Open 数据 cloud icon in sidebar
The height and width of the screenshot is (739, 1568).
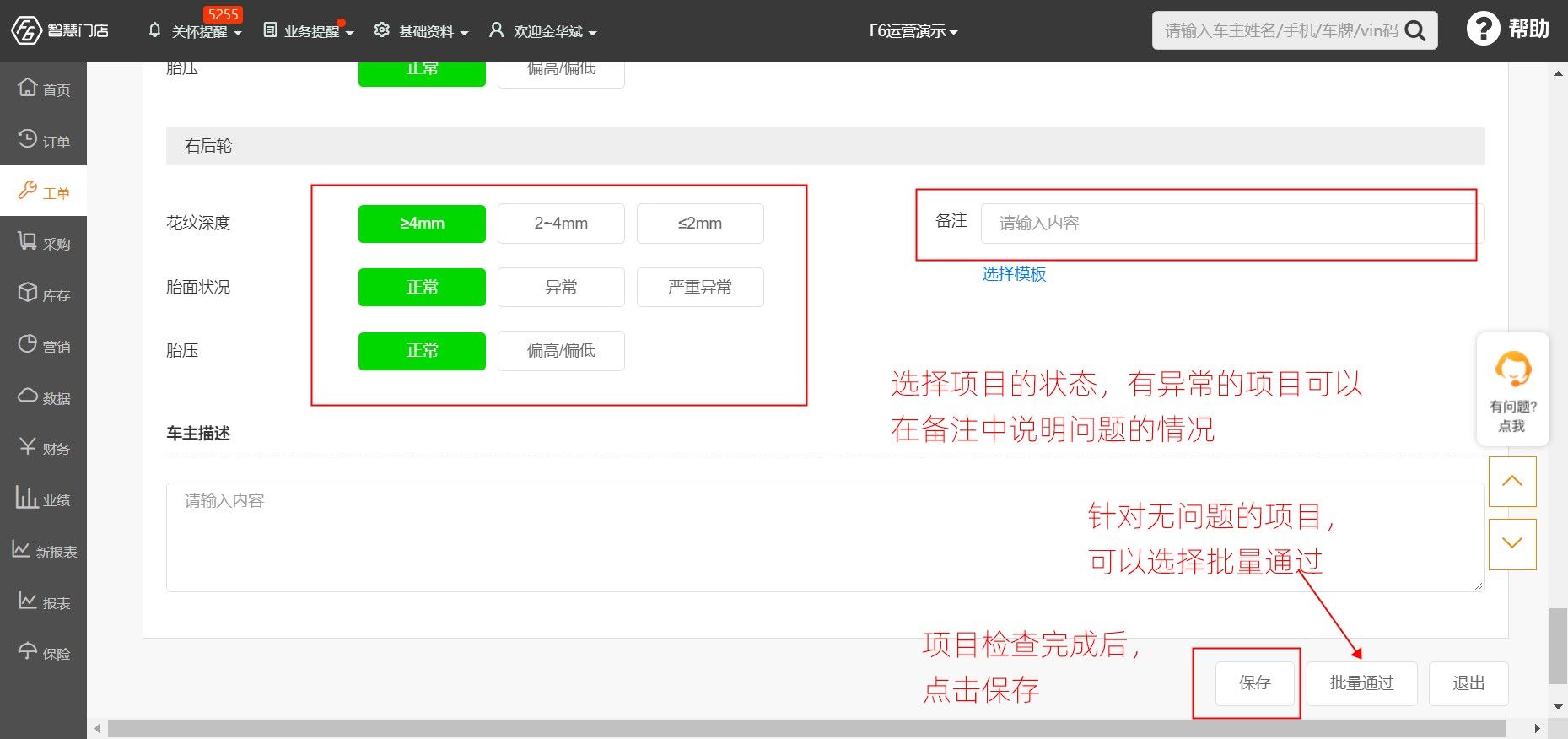tap(28, 395)
